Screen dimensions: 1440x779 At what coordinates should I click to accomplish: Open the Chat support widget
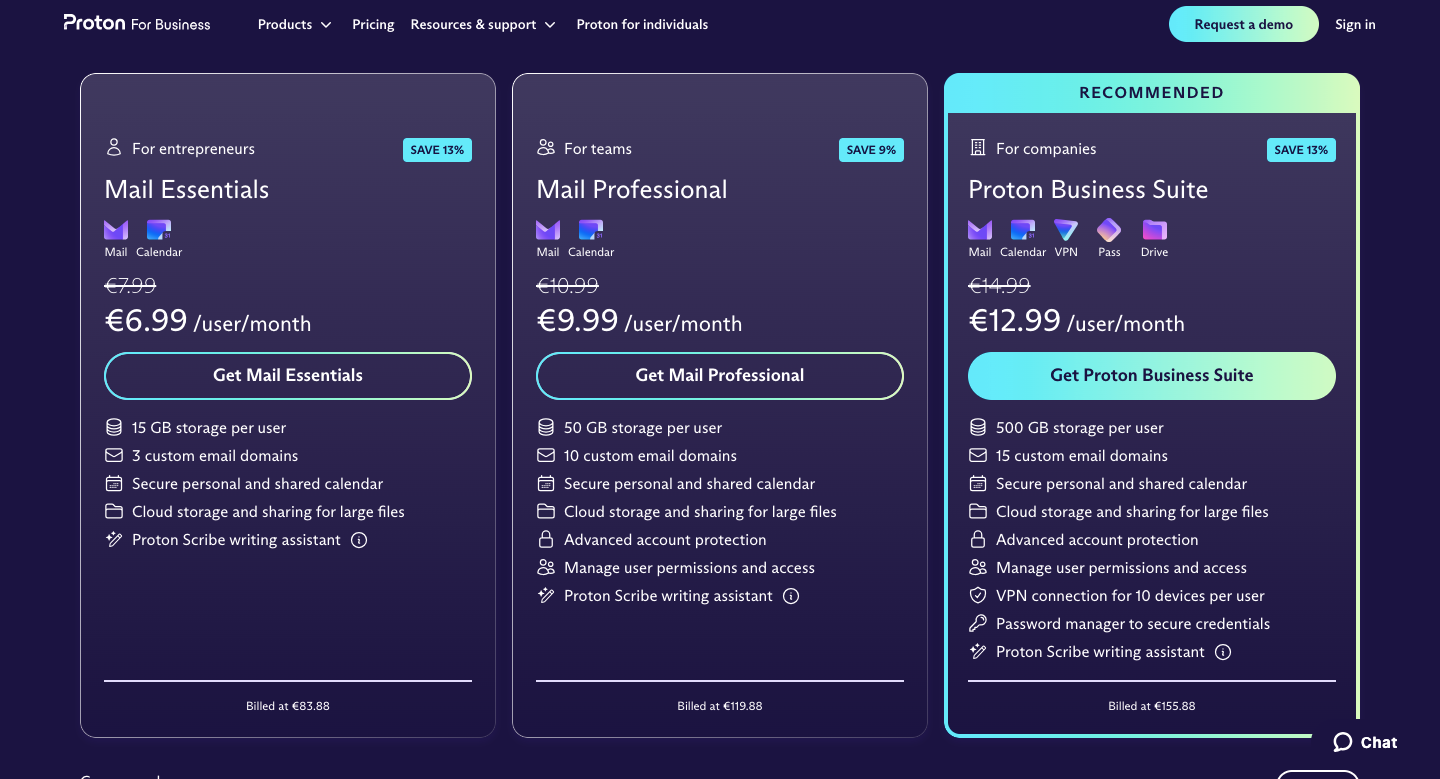click(1365, 742)
